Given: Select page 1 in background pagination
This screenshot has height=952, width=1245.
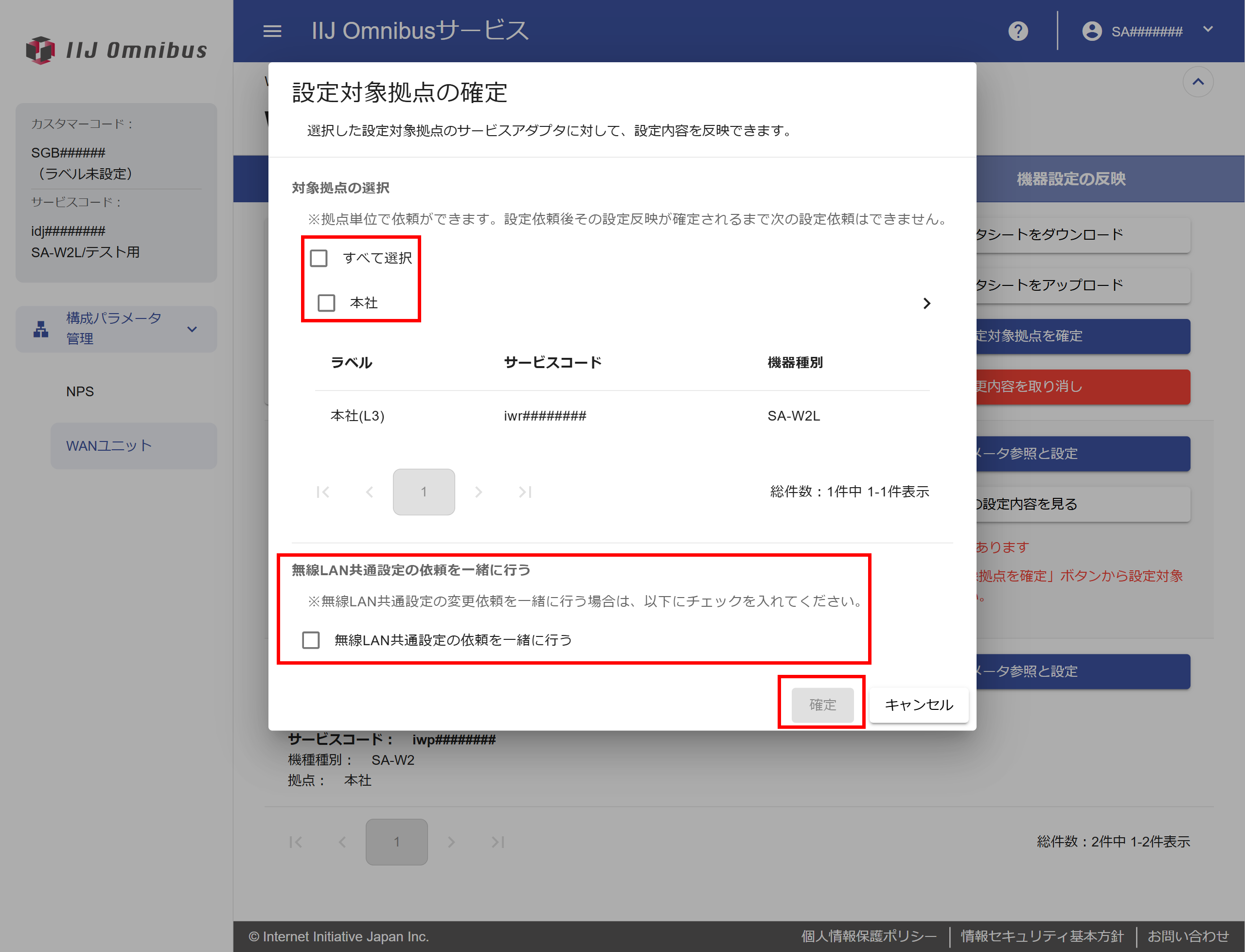Looking at the screenshot, I should tap(397, 842).
